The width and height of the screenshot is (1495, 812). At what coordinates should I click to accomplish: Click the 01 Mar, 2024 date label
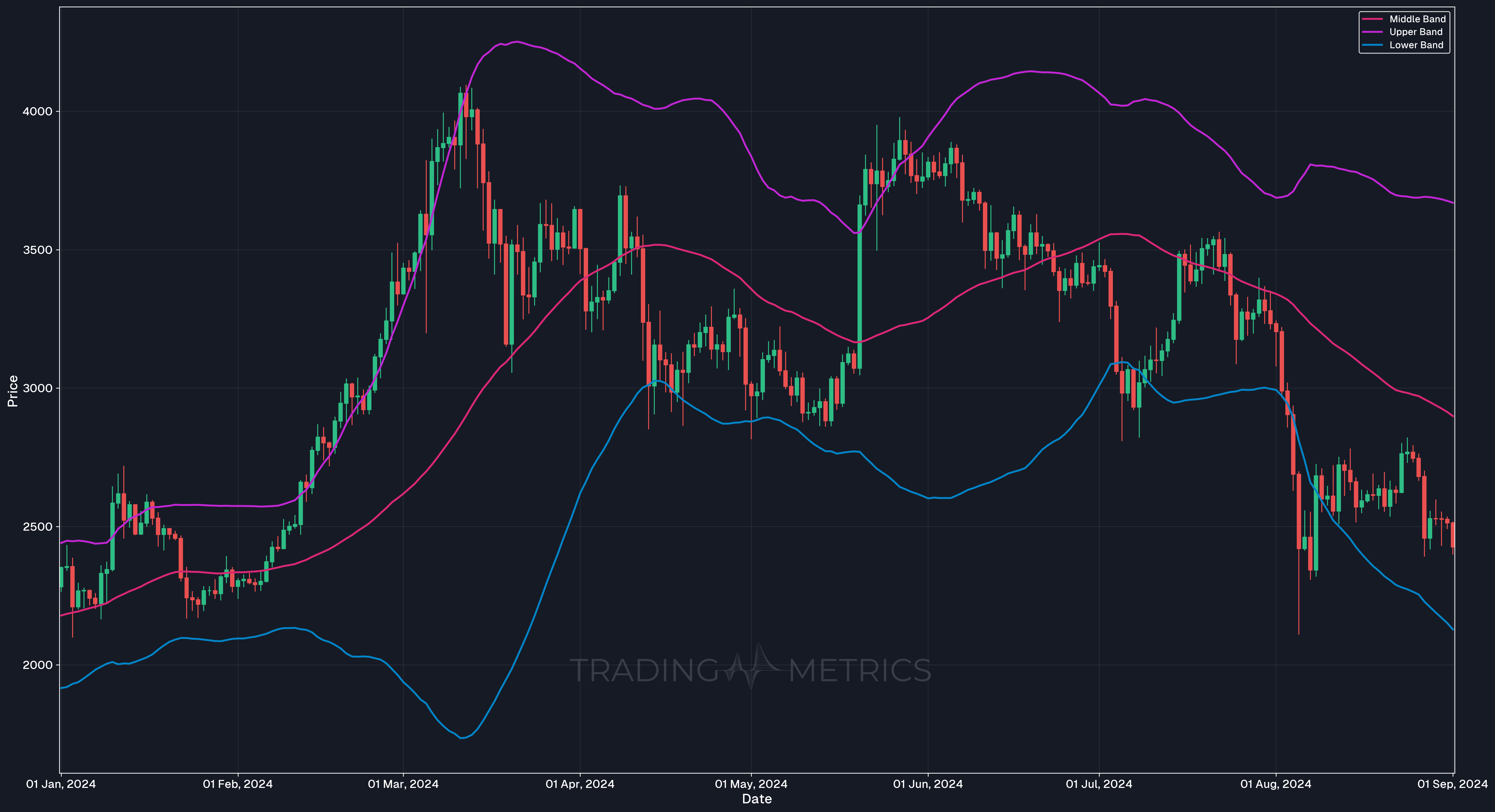403,784
